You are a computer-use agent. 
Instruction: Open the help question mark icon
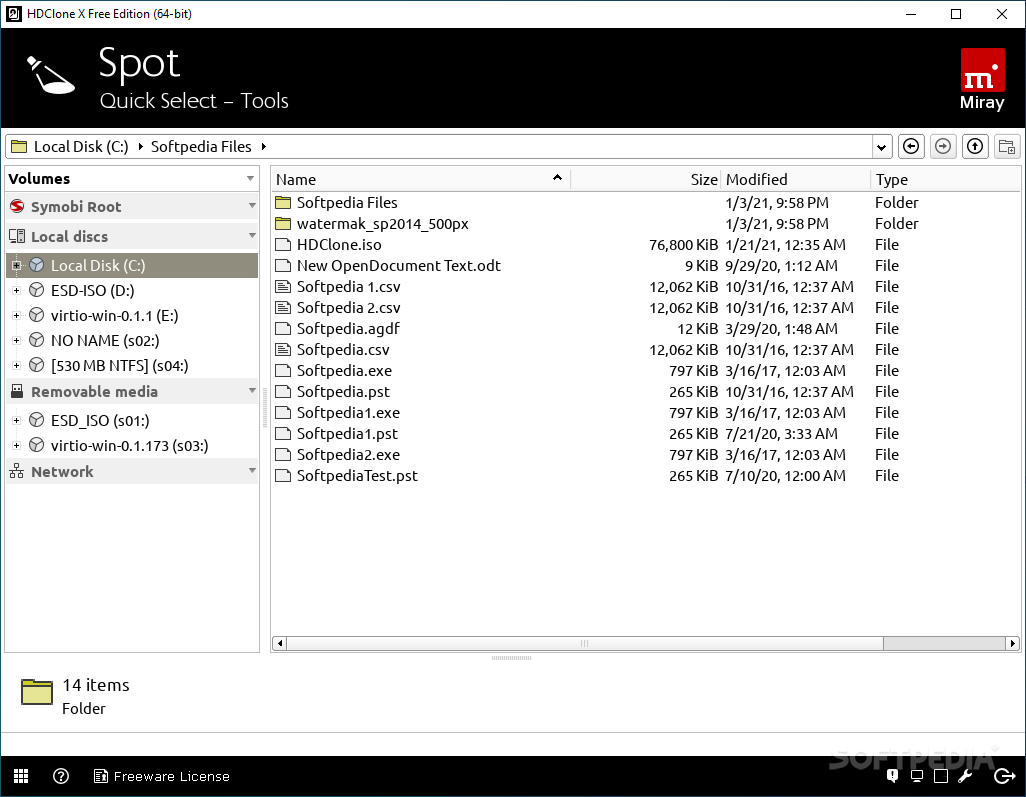[x=61, y=776]
